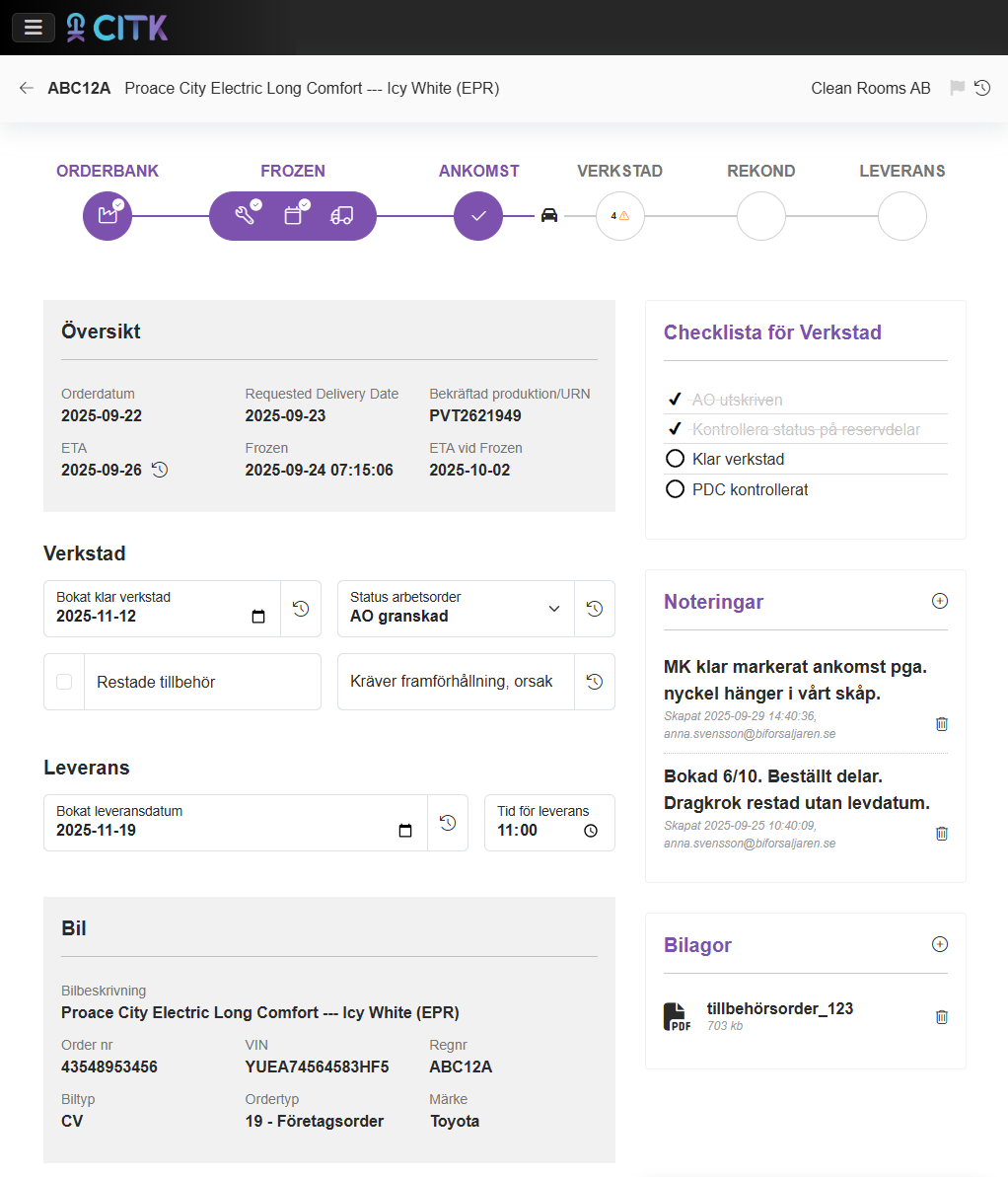Click Requested Delivery Date 2025-09-23

285,416
